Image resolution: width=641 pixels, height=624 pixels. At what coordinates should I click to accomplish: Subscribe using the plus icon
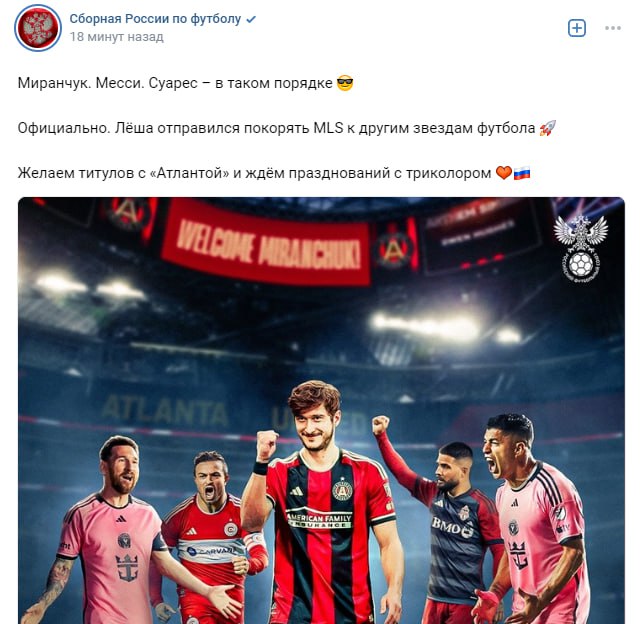point(577,28)
